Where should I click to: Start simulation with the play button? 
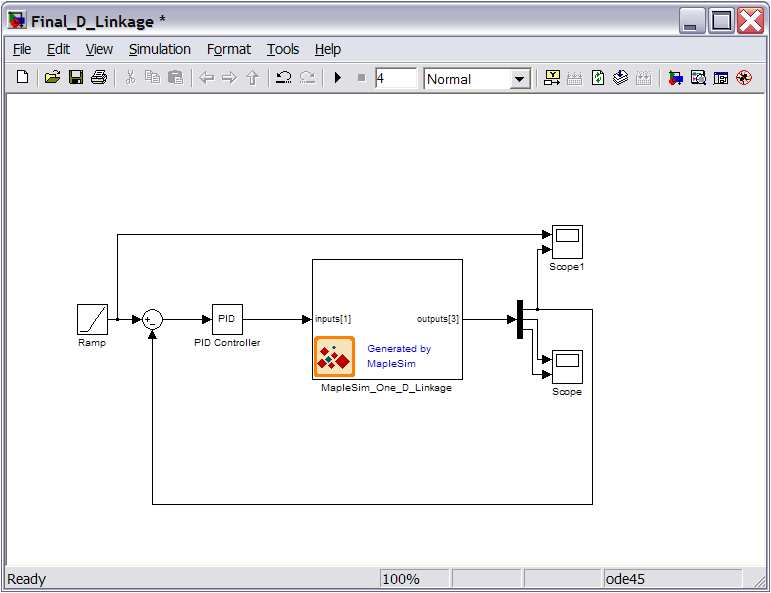pos(337,78)
